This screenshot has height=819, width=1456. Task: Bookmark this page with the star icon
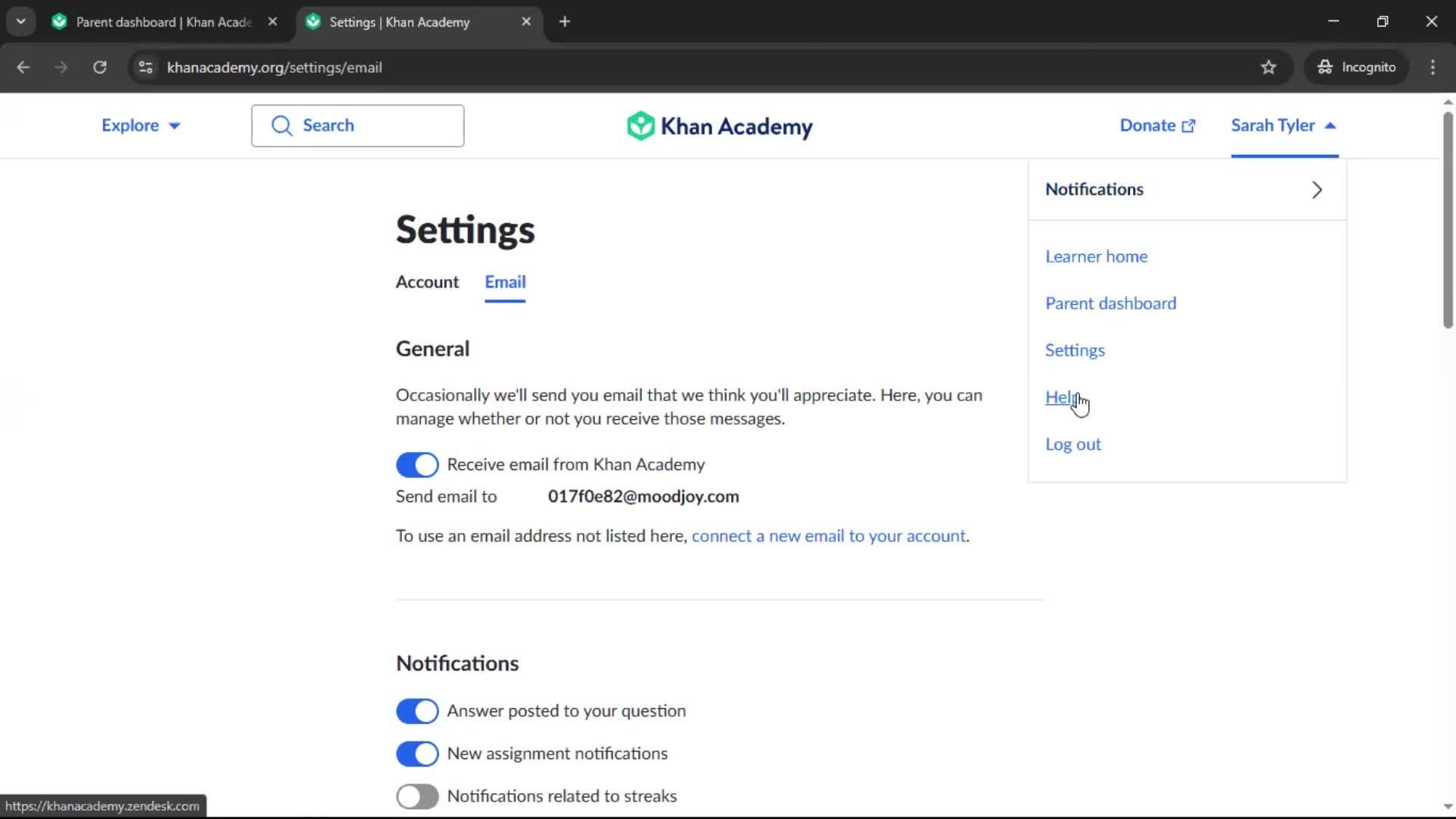click(1268, 67)
